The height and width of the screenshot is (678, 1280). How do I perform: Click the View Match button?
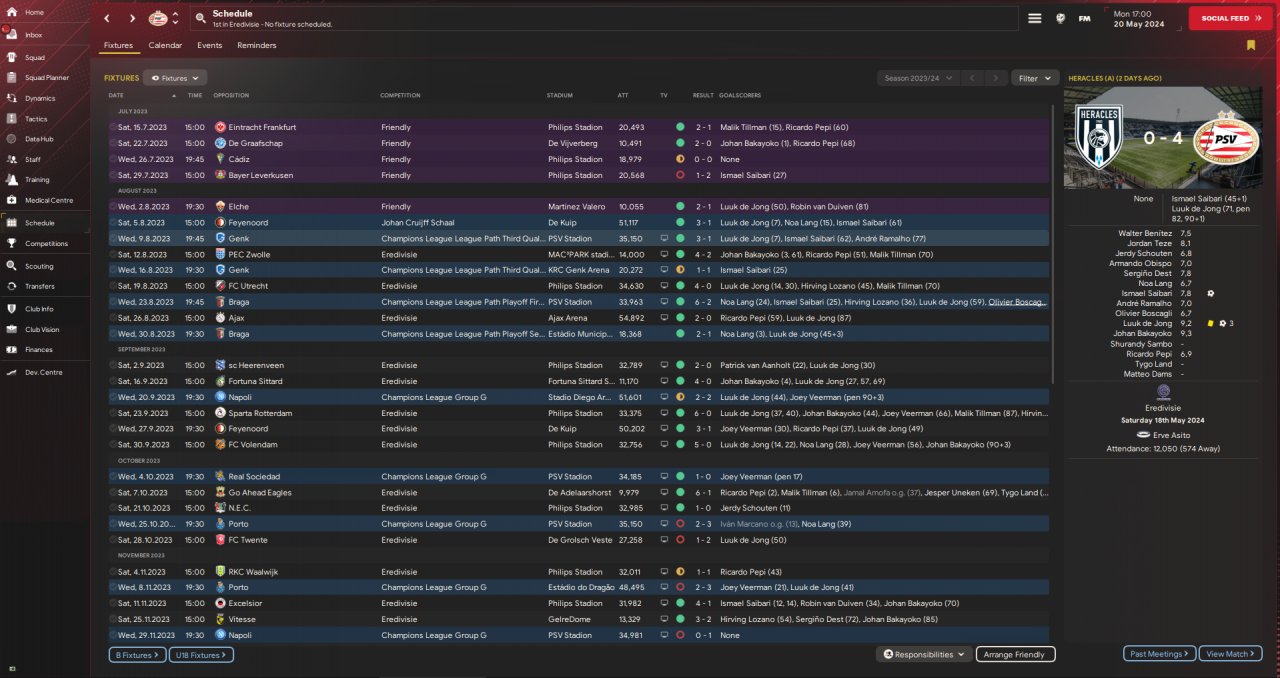pos(1230,654)
